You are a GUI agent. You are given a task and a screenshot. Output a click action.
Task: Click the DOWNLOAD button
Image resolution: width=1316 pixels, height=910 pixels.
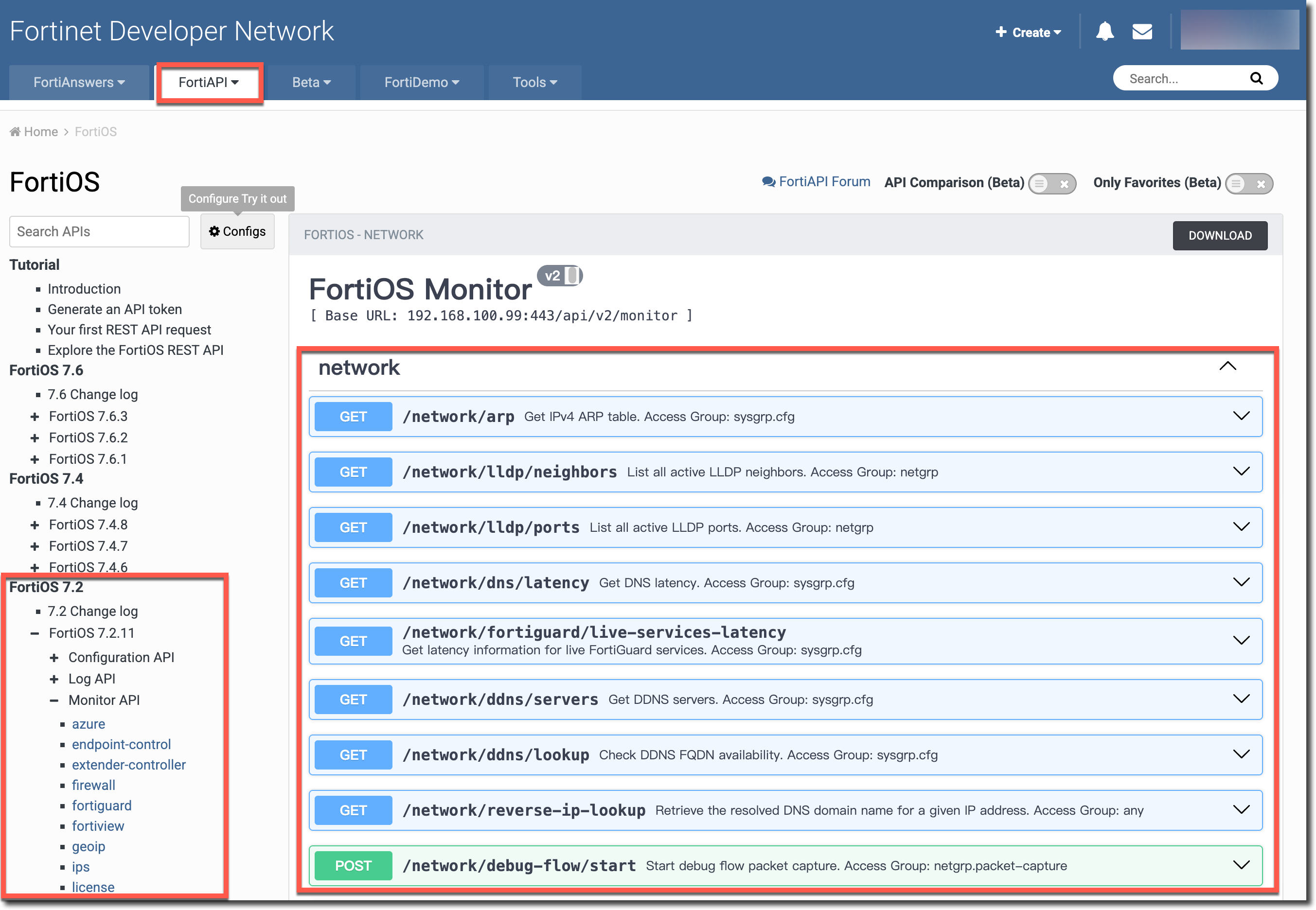tap(1220, 235)
